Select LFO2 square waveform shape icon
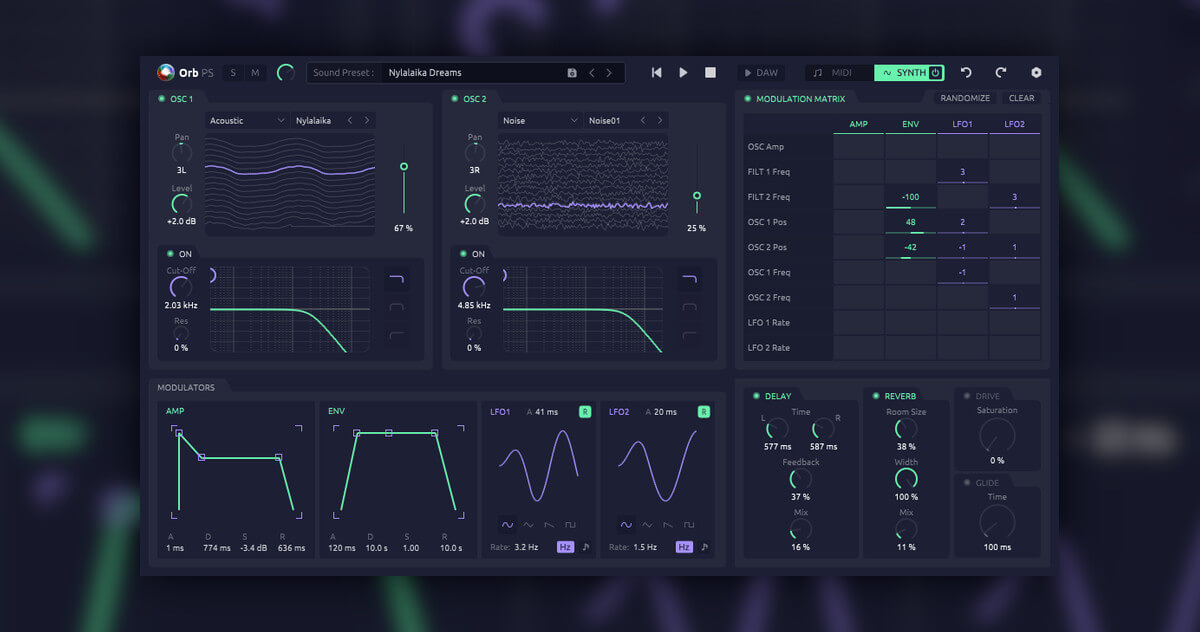 pos(689,524)
